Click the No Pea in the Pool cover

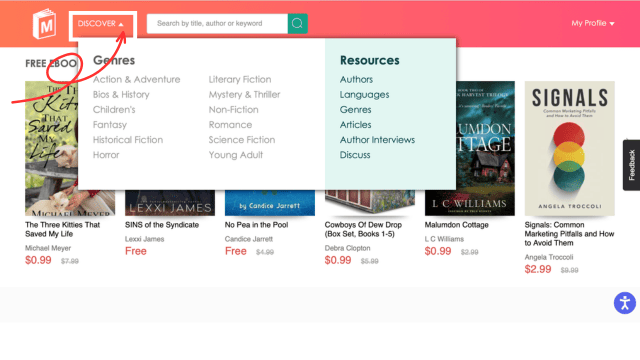[x=270, y=203]
